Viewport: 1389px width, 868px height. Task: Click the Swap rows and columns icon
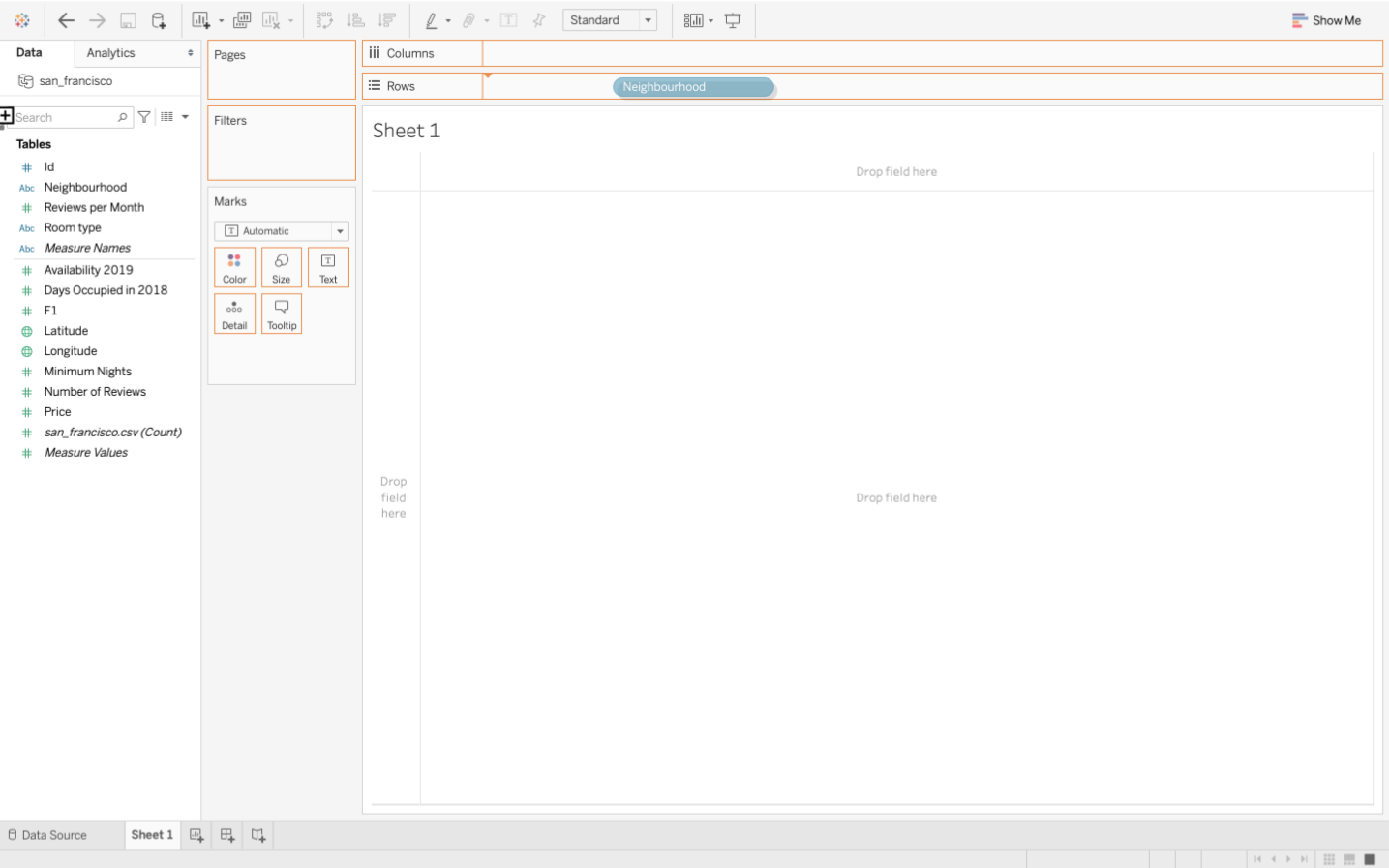pos(324,20)
